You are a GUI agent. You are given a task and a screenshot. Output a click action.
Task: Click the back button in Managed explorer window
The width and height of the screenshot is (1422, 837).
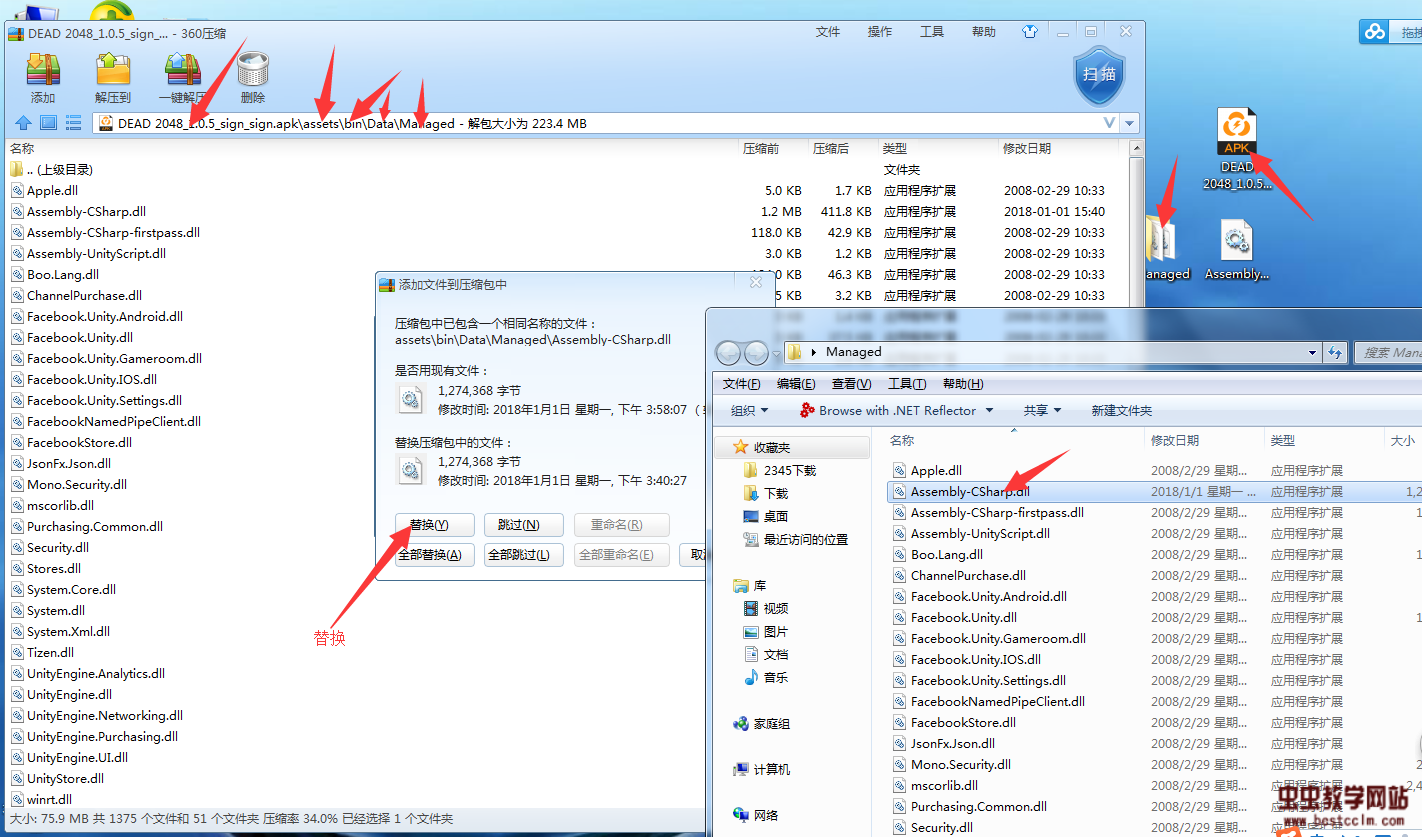pyautogui.click(x=728, y=352)
